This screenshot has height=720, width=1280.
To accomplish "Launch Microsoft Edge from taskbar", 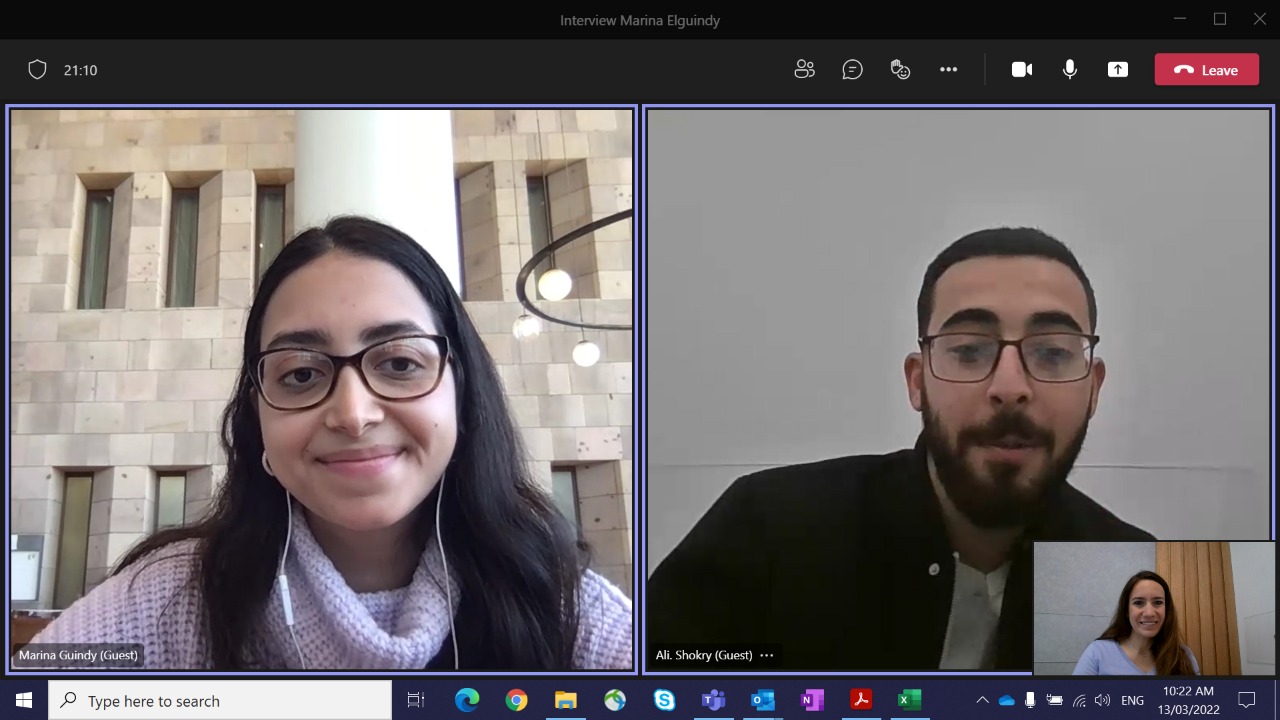I will click(467, 700).
